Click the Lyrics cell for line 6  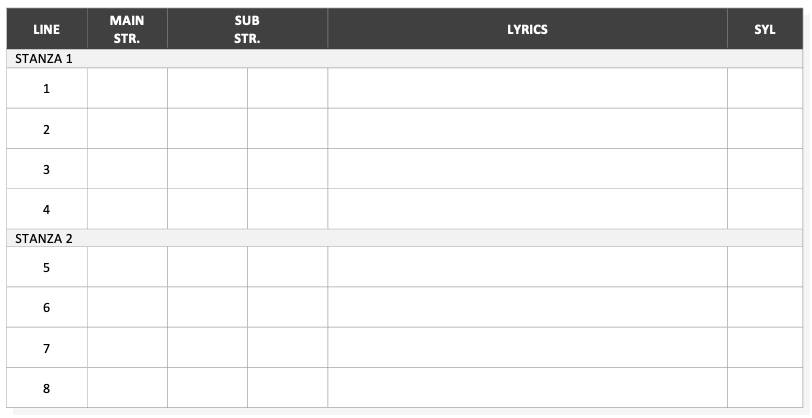tap(527, 307)
